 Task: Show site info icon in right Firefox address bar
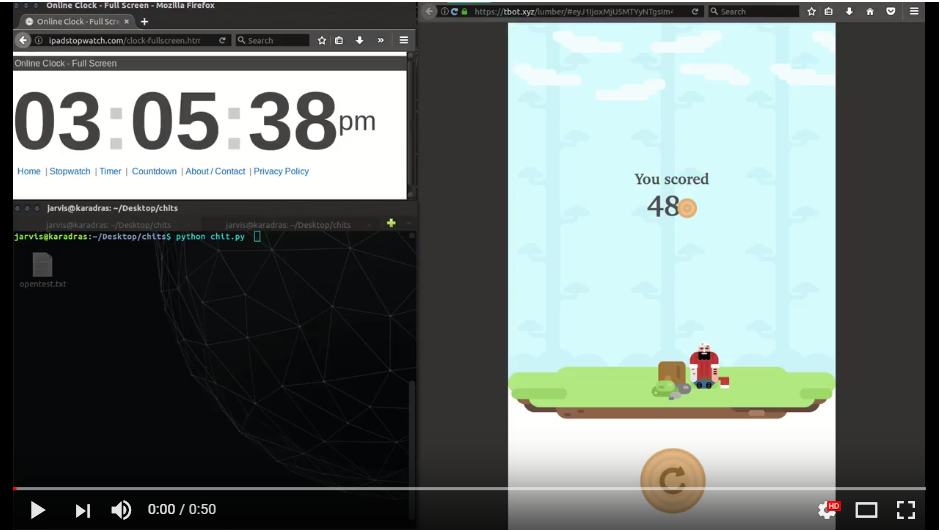(x=445, y=11)
